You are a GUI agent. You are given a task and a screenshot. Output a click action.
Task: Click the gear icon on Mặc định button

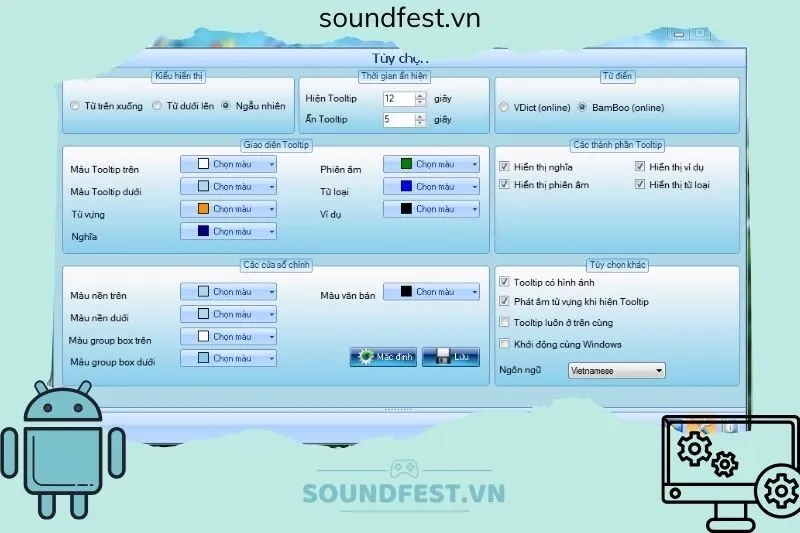coord(362,356)
